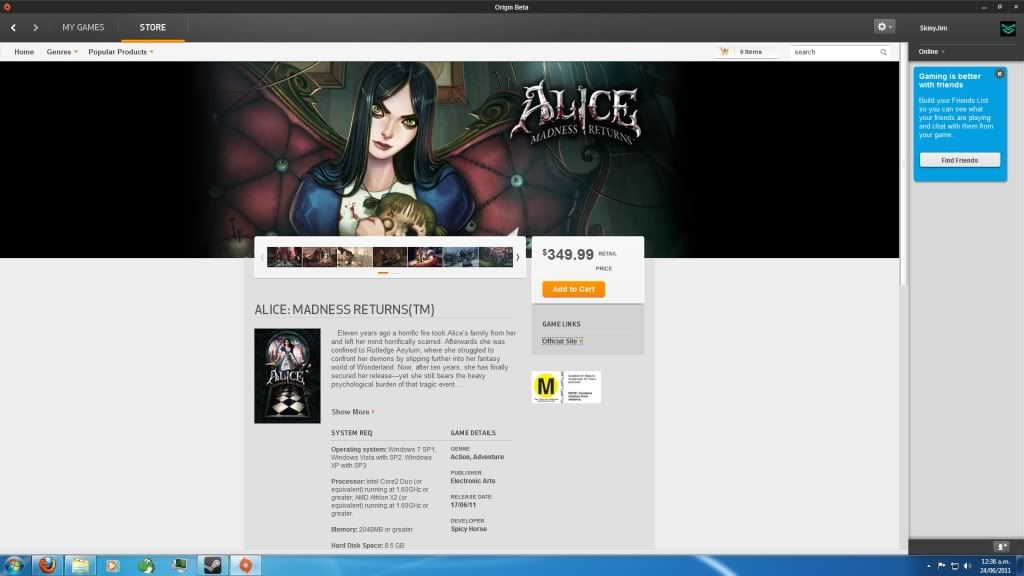Show hidden system tray icons
The image size is (1024, 576).
(928, 566)
